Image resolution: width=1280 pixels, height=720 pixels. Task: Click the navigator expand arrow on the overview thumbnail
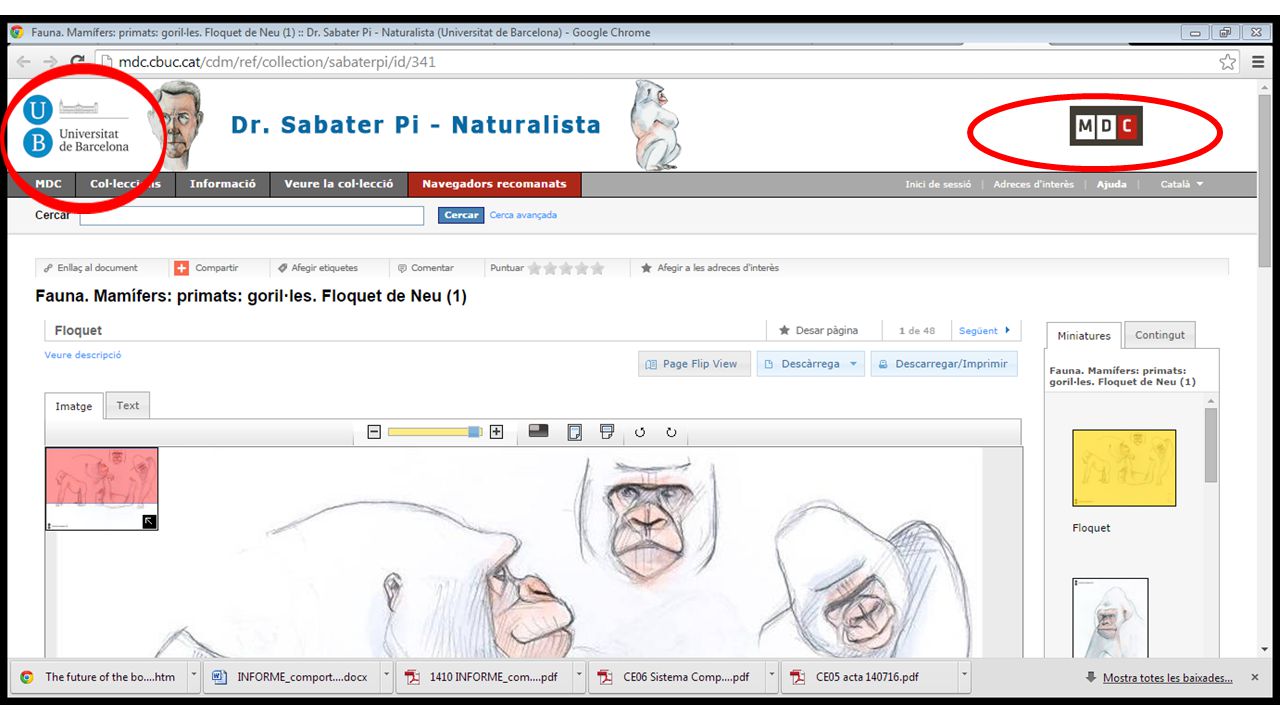pyautogui.click(x=149, y=521)
